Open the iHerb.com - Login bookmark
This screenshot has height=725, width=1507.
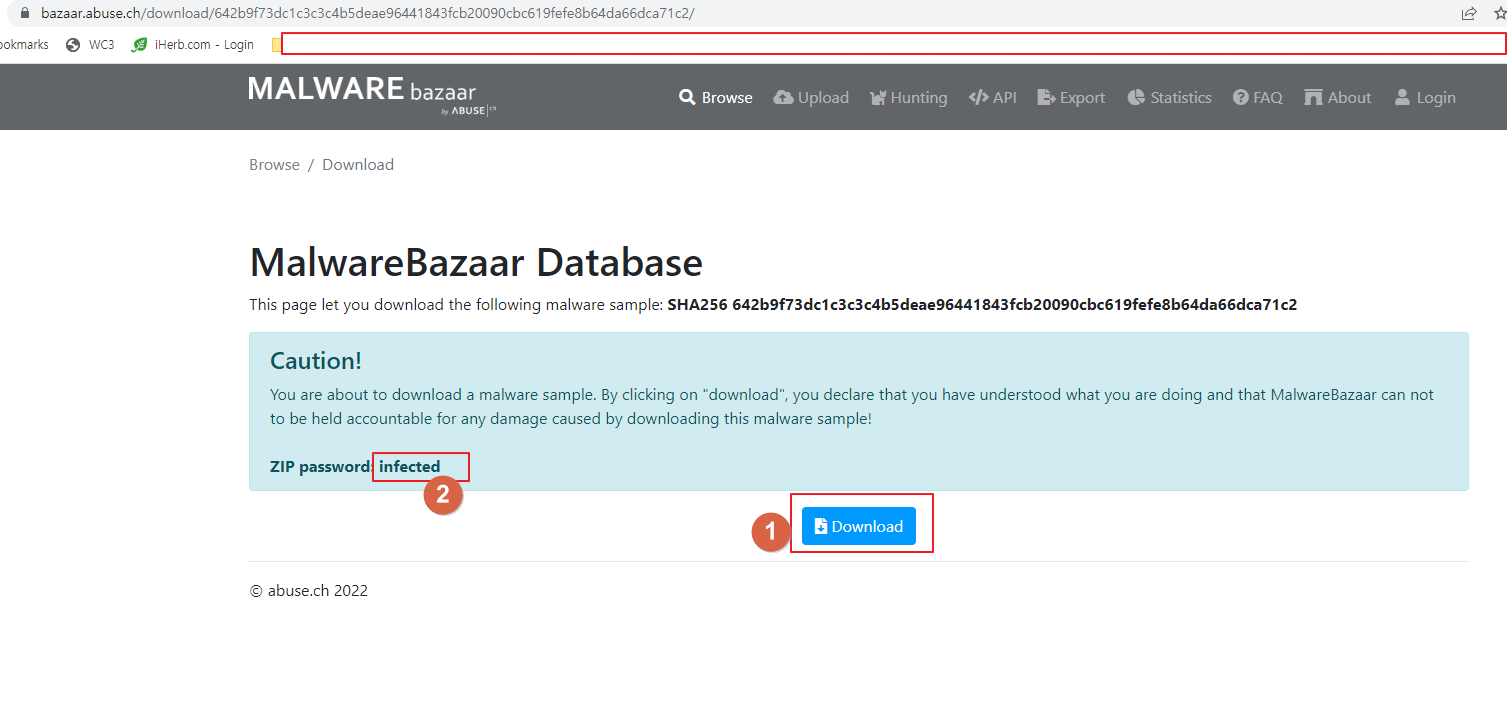(x=193, y=44)
